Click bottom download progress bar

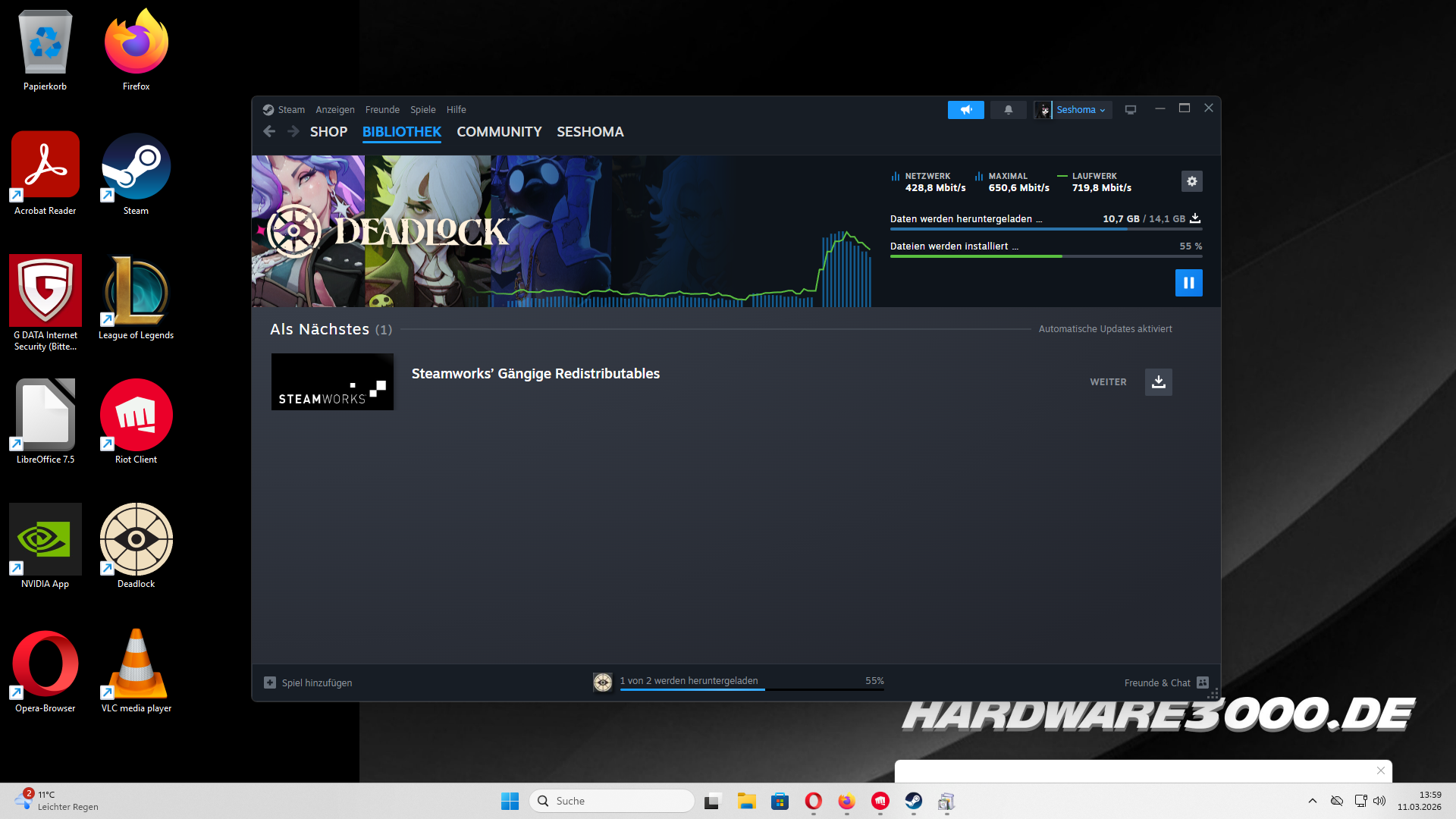(x=751, y=689)
